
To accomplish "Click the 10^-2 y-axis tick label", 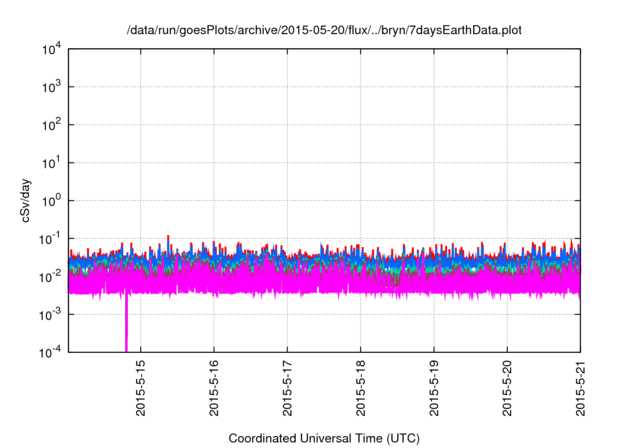I will [50, 277].
